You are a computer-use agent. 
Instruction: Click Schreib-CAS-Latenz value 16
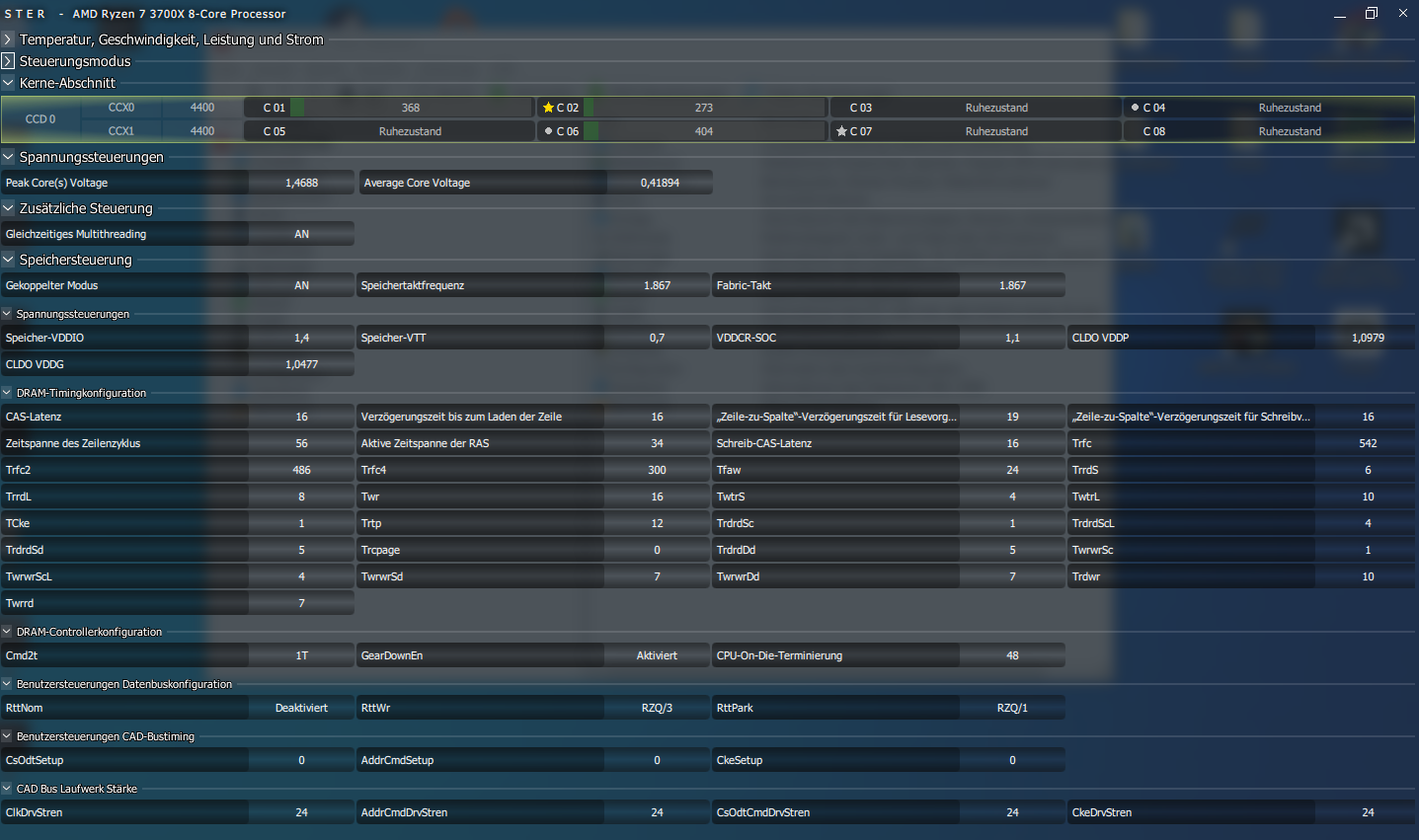click(x=1012, y=443)
